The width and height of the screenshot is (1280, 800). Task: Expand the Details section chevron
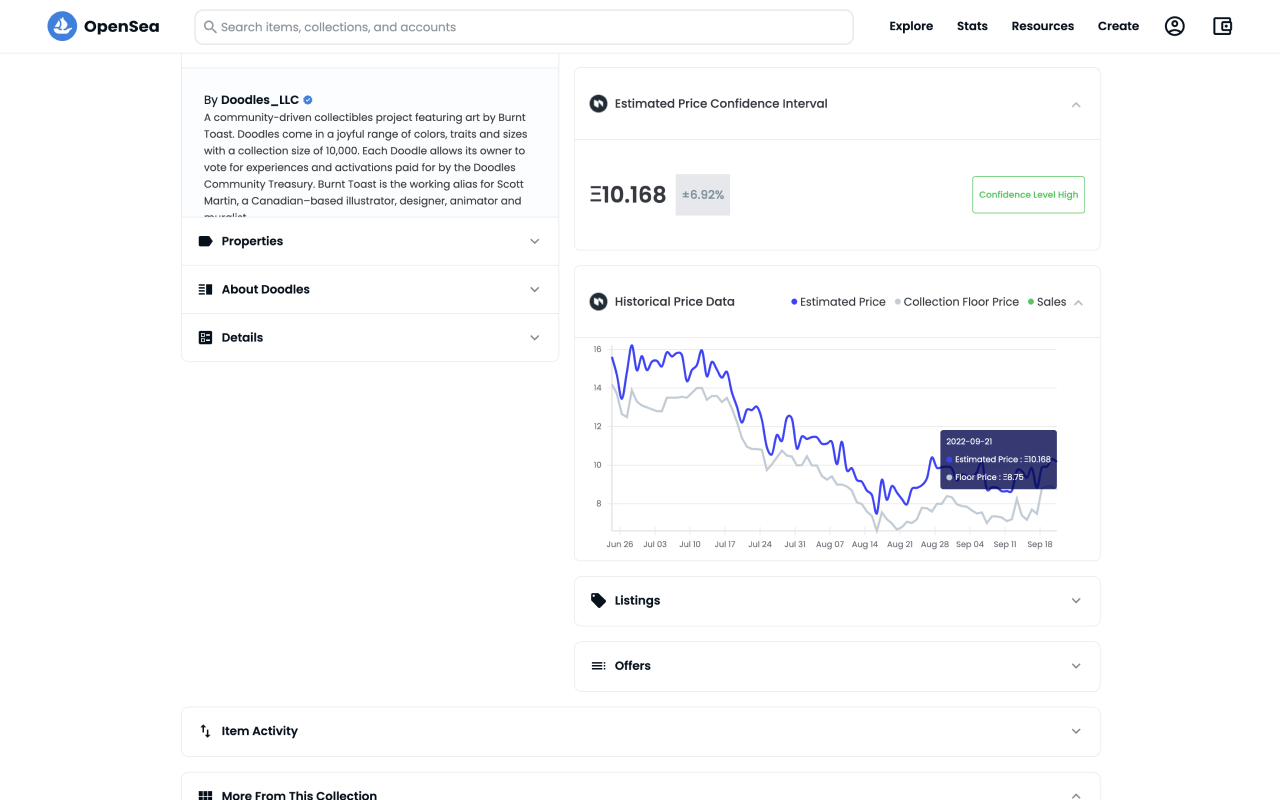(x=534, y=337)
